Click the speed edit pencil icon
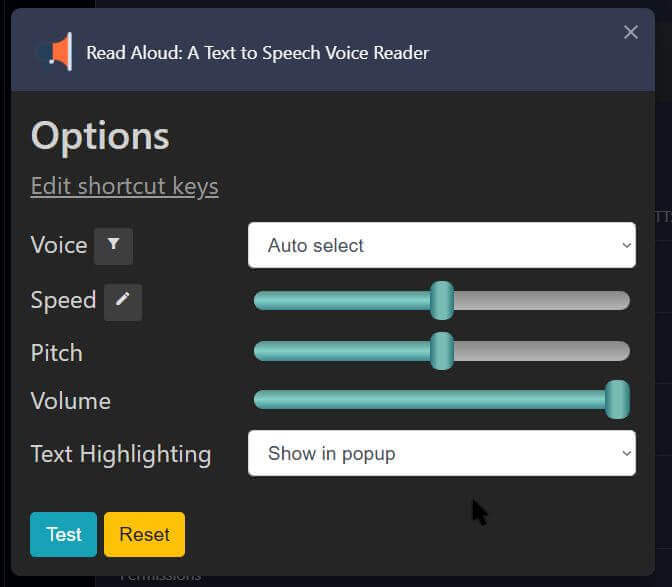The width and height of the screenshot is (672, 587). click(x=123, y=302)
